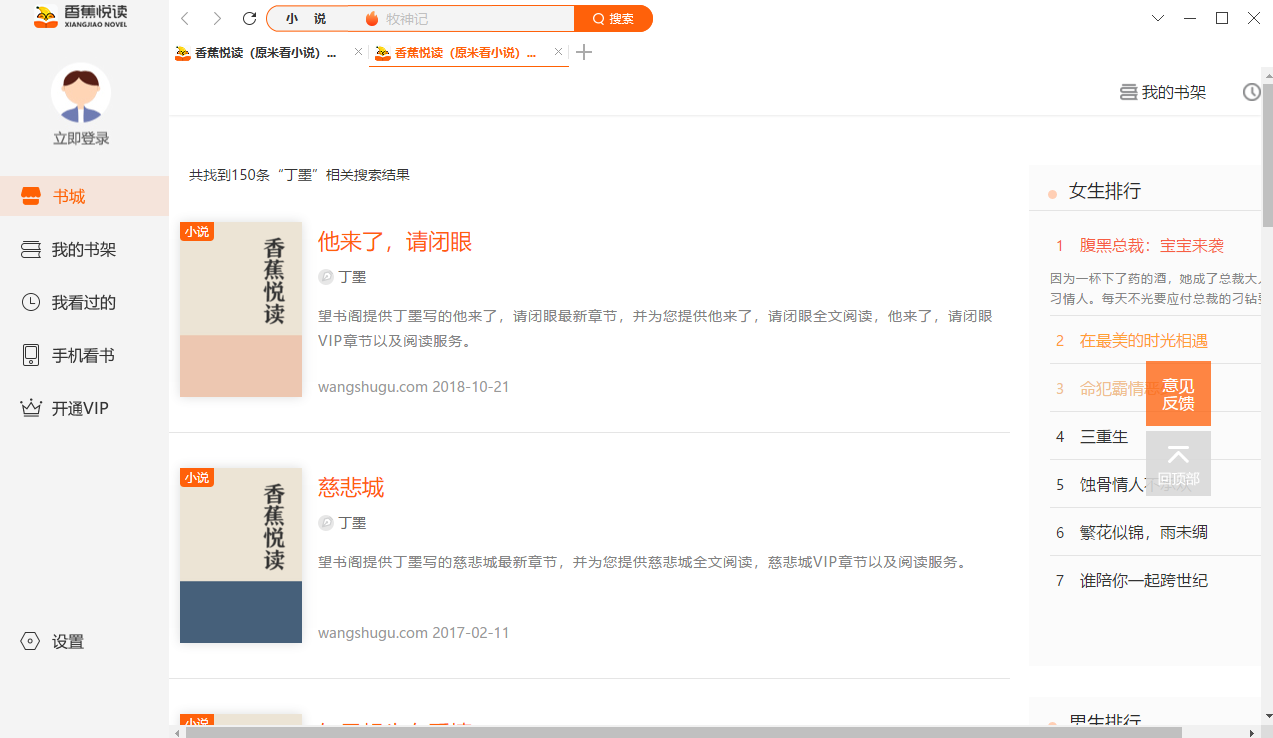Click the user avatar picture
Screen dimensions: 1273x738
tap(81, 94)
